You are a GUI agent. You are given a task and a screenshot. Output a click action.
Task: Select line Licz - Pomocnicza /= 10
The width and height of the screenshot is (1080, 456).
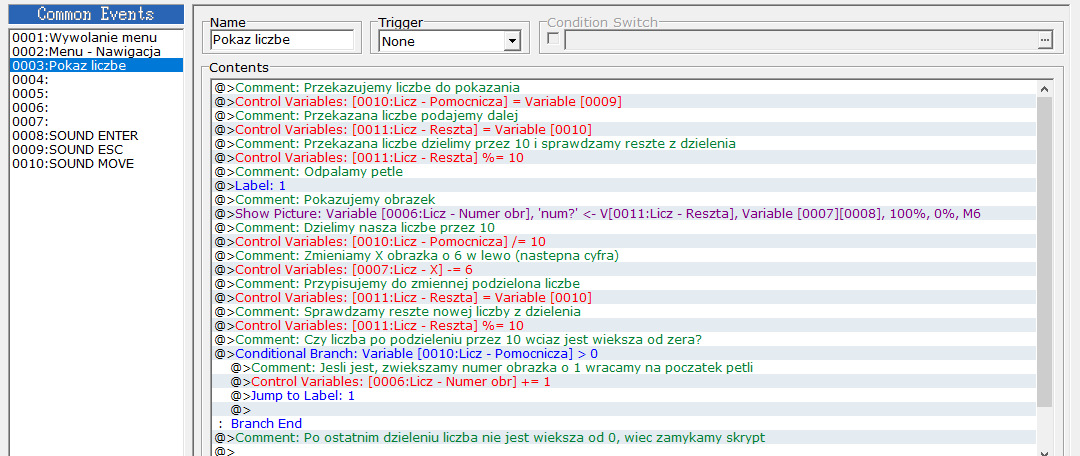pos(623,242)
